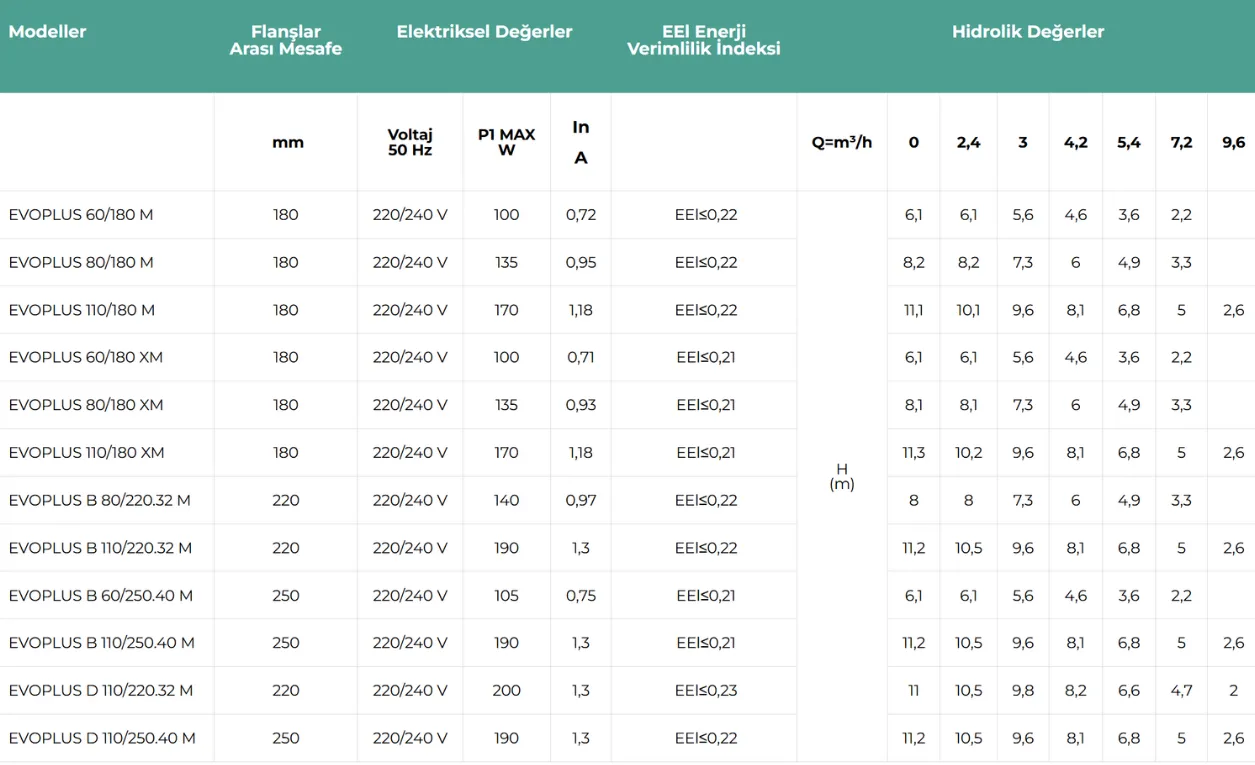Select the EVOPLUS B 110/220.32 M model
This screenshot has height=765, width=1255.
100,548
